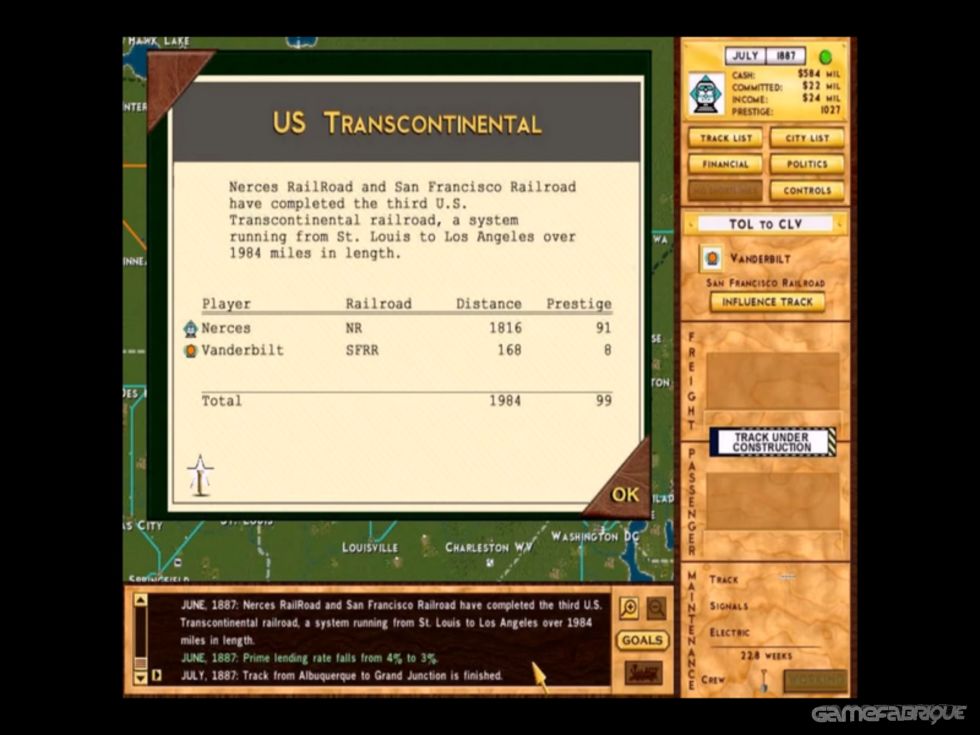Zoom in on the map
The height and width of the screenshot is (735, 980).
pyautogui.click(x=629, y=608)
